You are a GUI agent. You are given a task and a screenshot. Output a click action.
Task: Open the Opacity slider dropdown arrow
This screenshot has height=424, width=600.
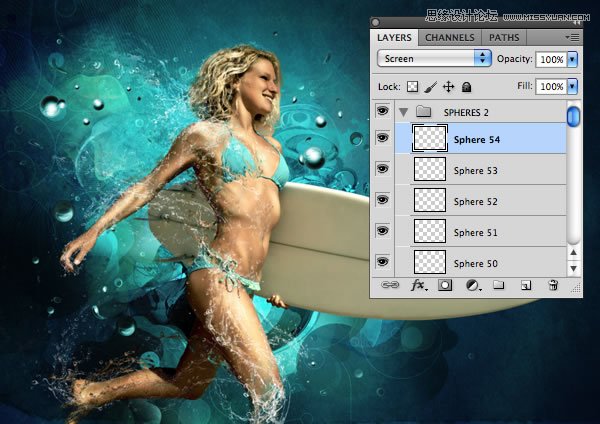572,59
